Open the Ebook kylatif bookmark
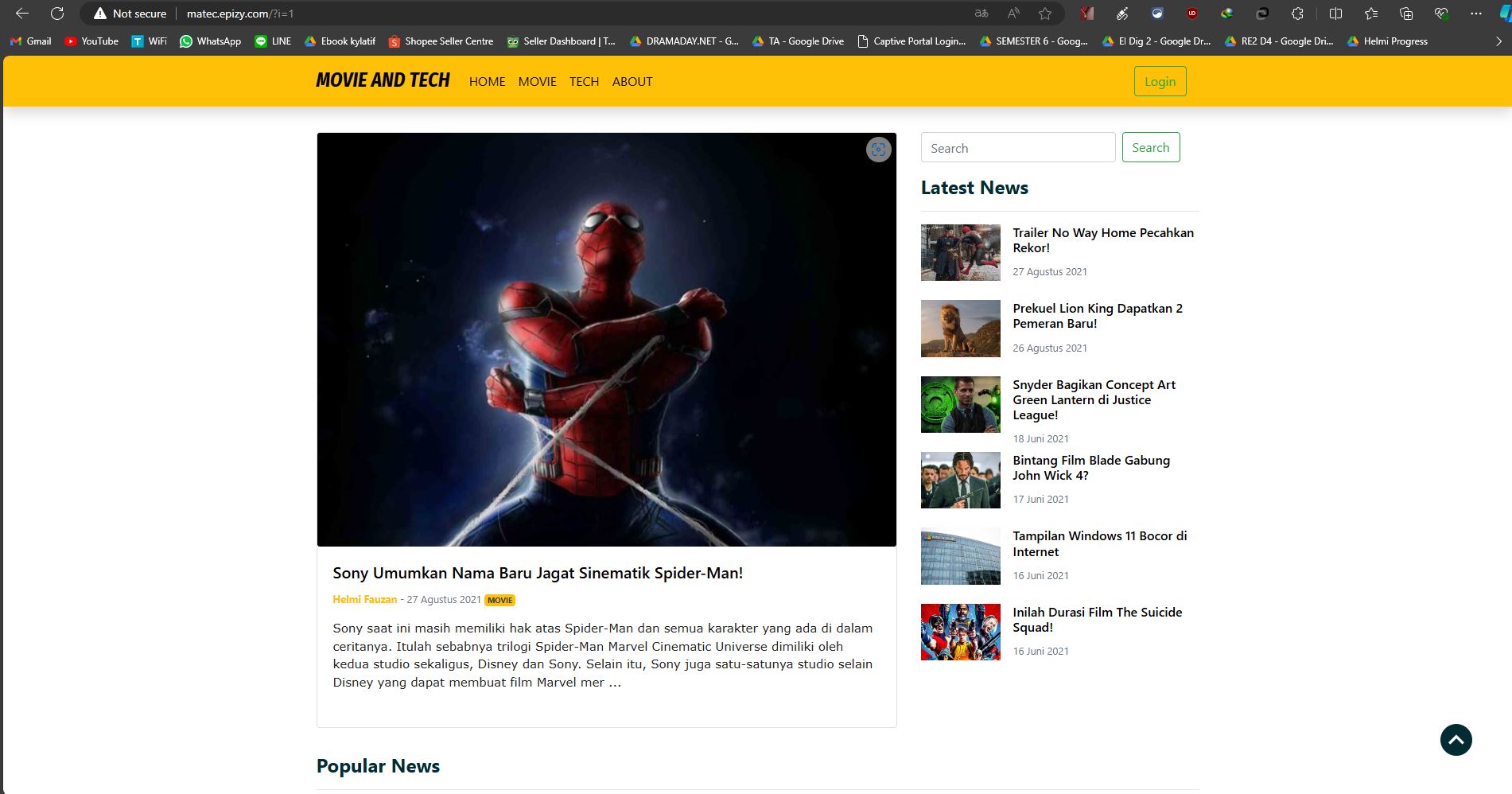This screenshot has width=1512, height=794. 340,41
